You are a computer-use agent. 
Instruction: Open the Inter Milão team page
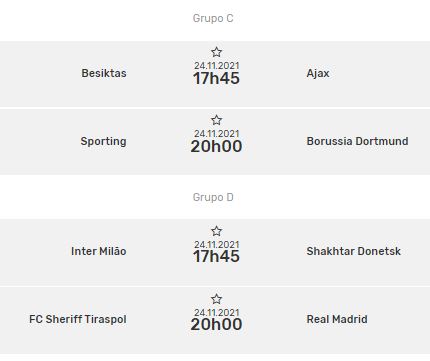click(x=99, y=251)
